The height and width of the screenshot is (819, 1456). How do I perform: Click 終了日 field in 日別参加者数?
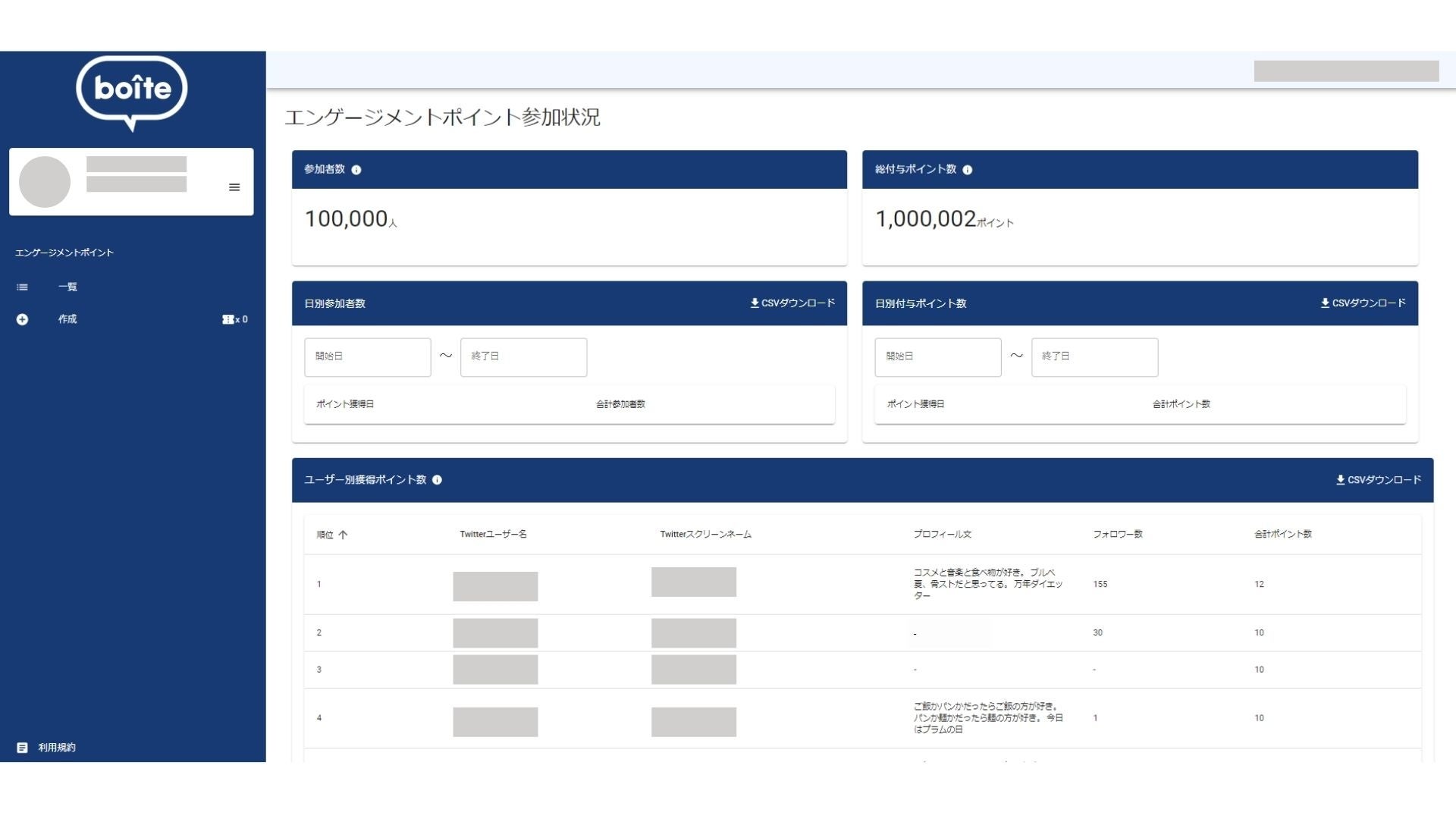pyautogui.click(x=523, y=357)
